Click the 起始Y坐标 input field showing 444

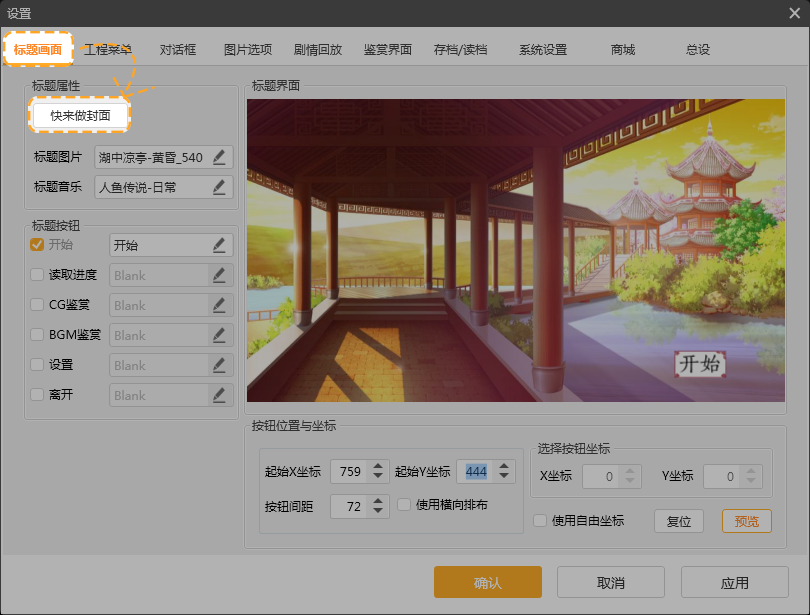click(x=474, y=472)
